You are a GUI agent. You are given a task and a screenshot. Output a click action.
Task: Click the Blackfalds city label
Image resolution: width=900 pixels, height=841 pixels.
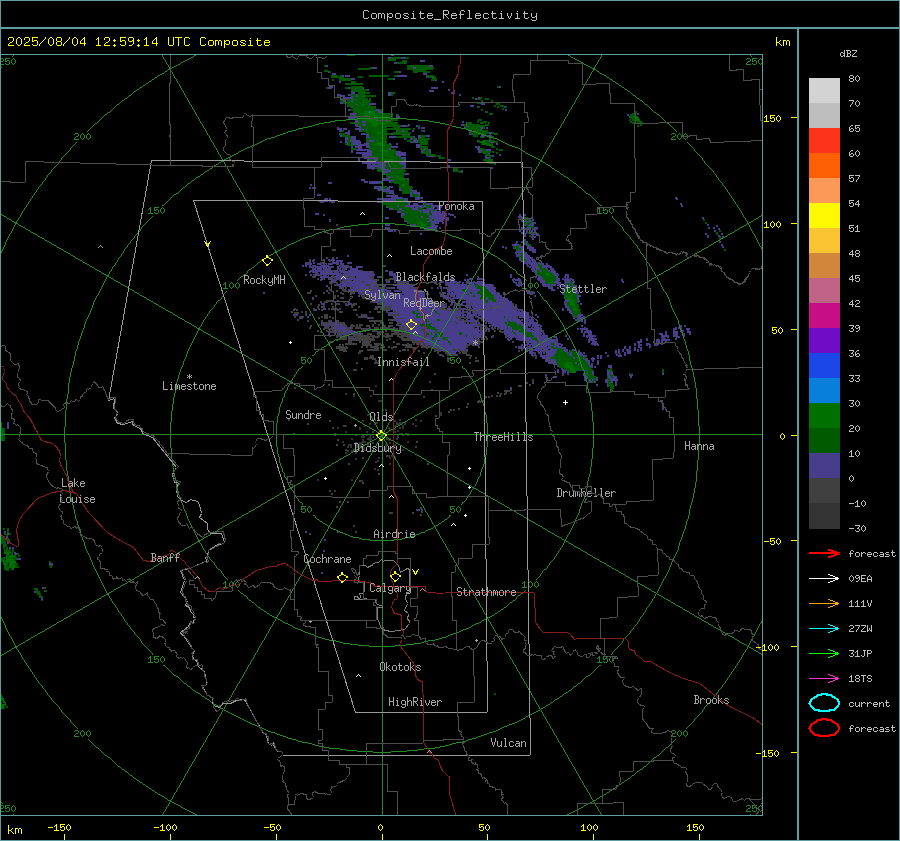pos(425,277)
